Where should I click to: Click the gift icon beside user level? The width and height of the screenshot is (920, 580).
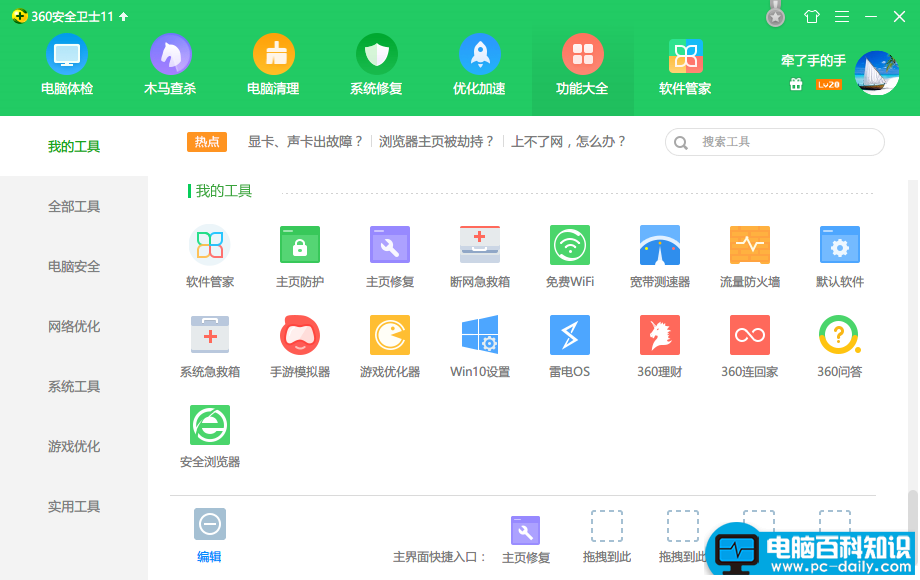(x=796, y=84)
